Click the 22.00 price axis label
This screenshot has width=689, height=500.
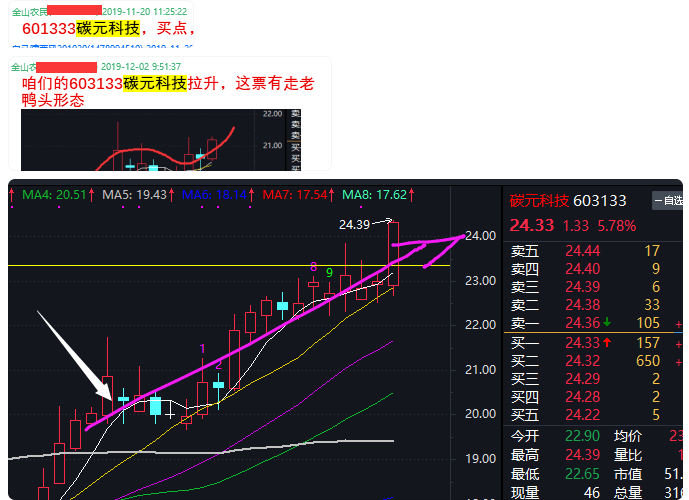click(x=480, y=325)
